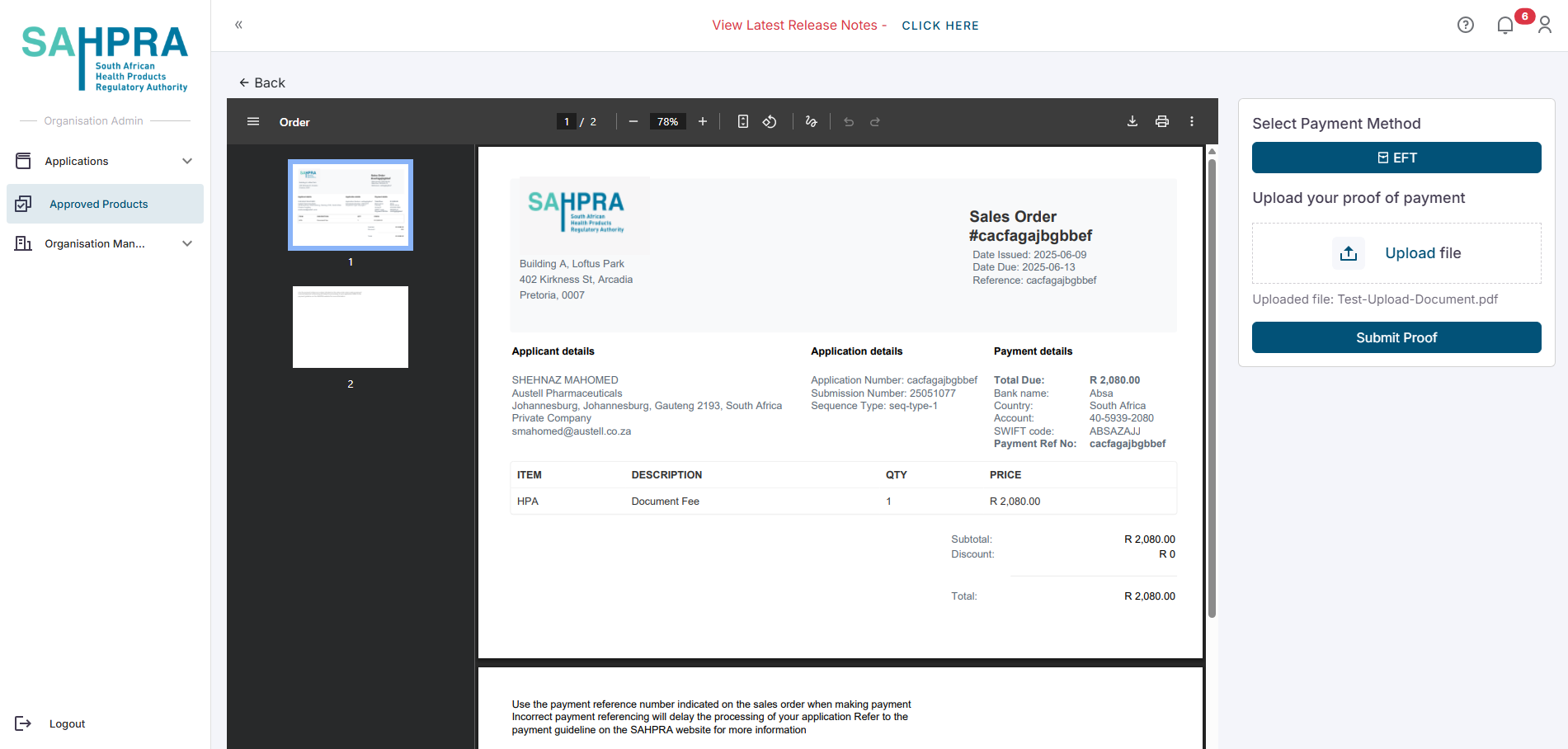Click the CLICK HERE release notes link
The width and height of the screenshot is (1568, 749).
coord(940,26)
